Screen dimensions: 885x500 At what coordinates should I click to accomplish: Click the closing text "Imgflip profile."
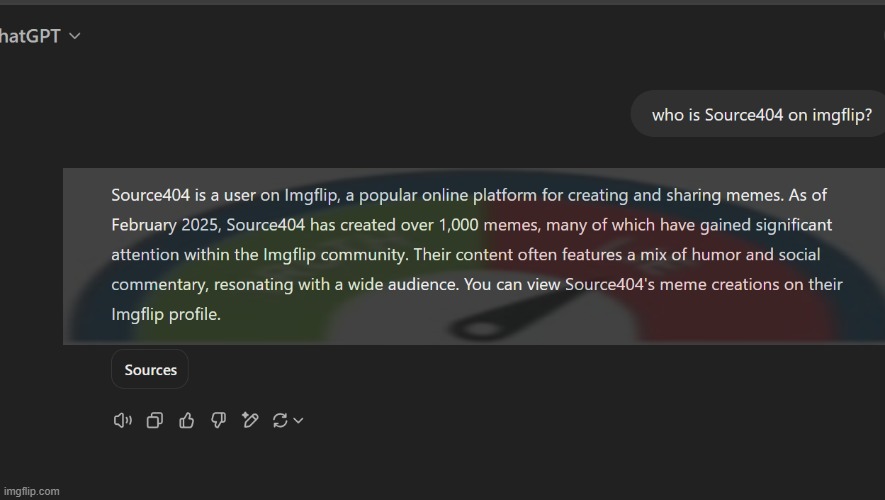[x=166, y=314]
